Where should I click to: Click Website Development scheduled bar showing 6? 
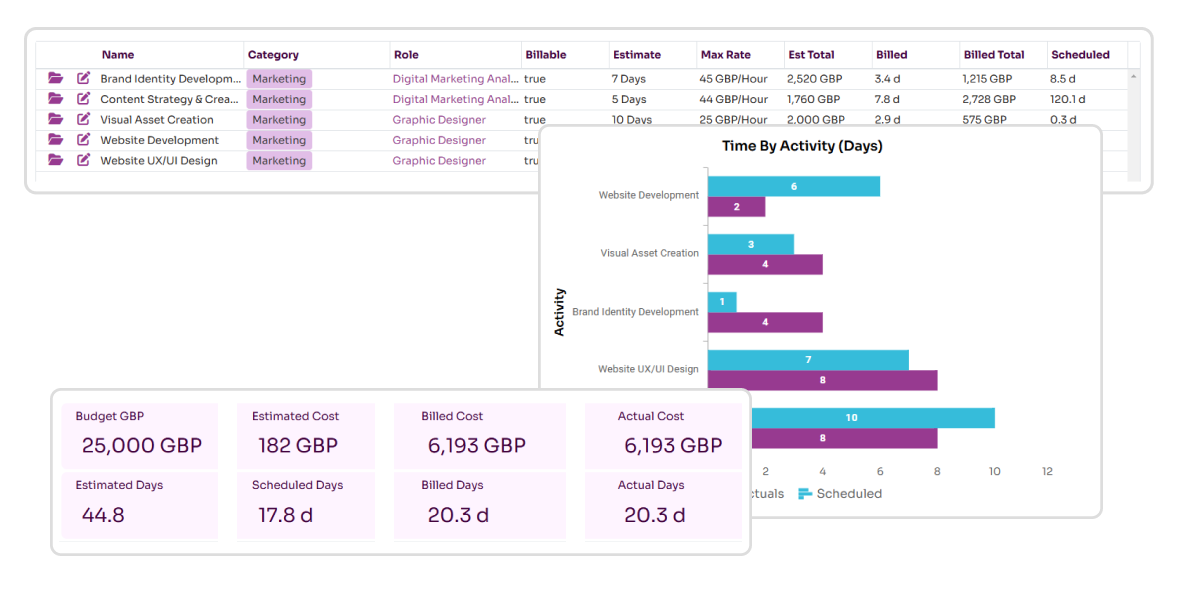(793, 186)
